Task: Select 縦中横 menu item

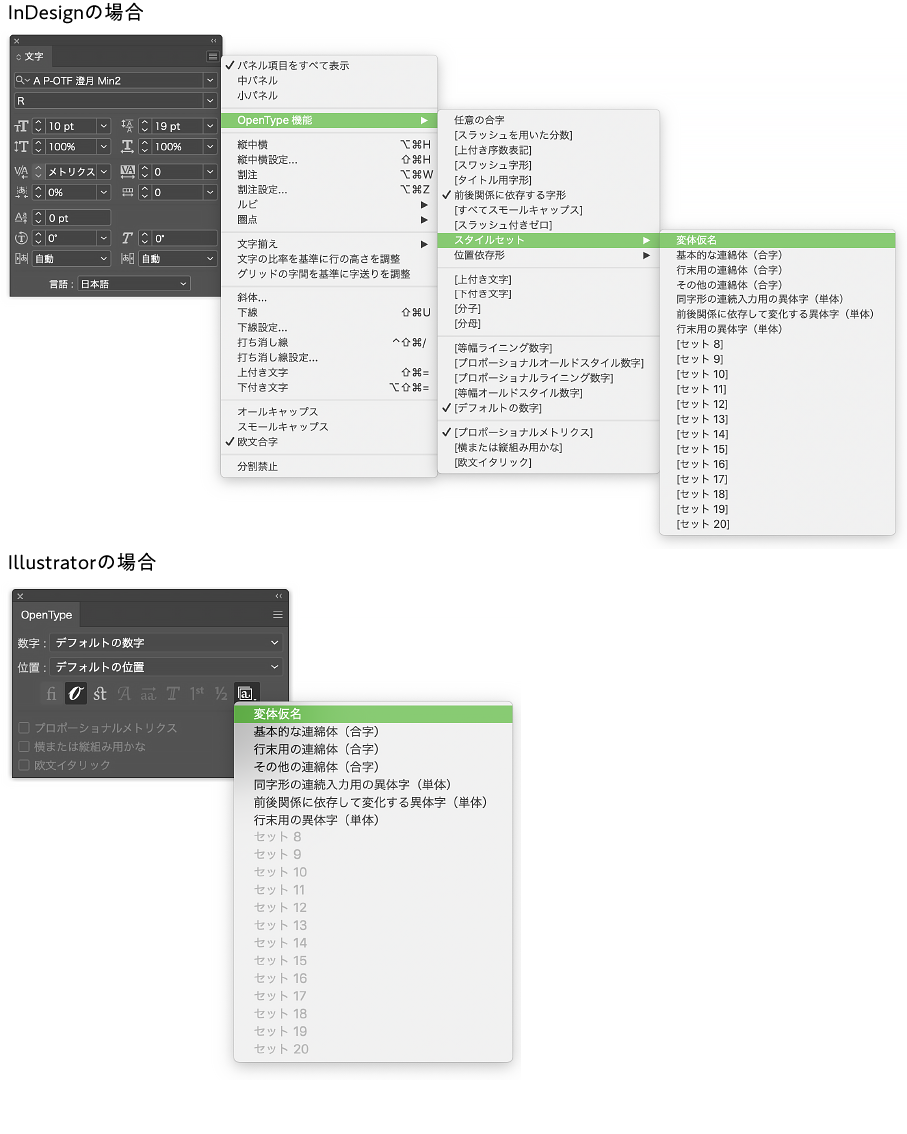Action: click(328, 145)
